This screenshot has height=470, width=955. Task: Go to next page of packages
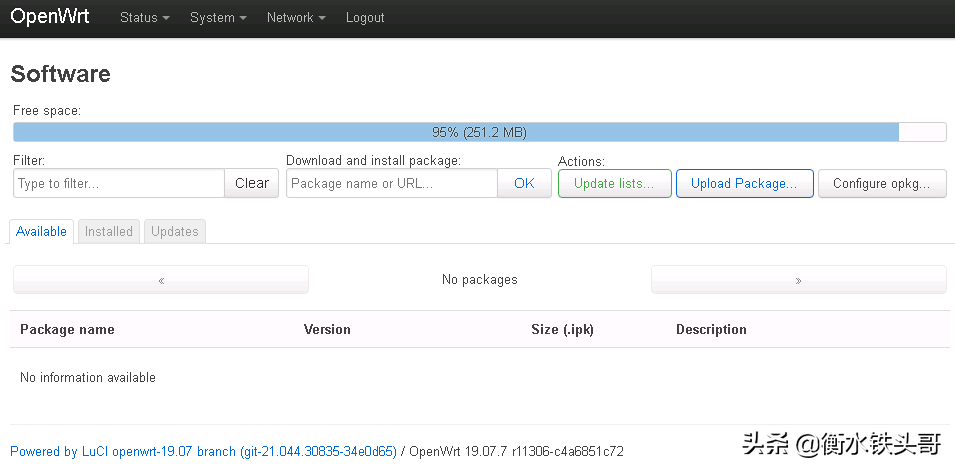coord(798,280)
